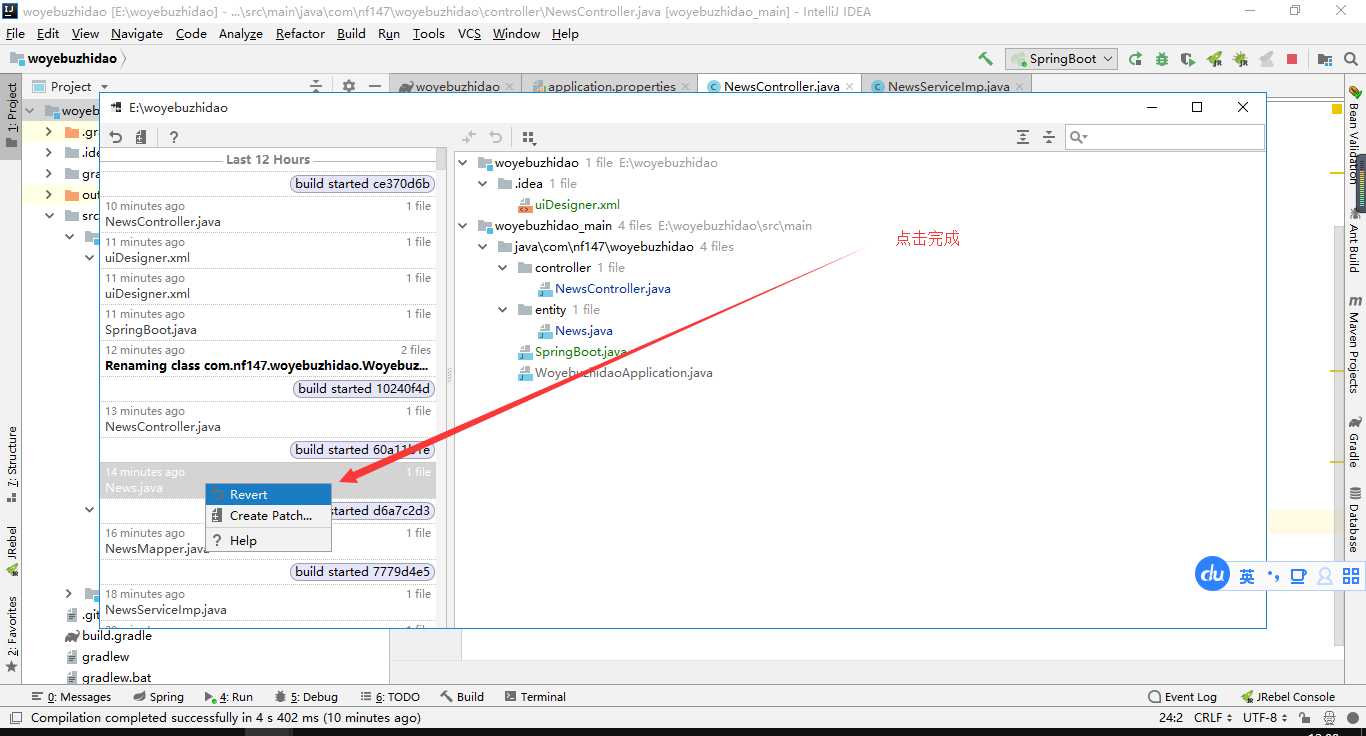Click the Build project hammer icon
This screenshot has width=1366, height=736.
coord(985,59)
